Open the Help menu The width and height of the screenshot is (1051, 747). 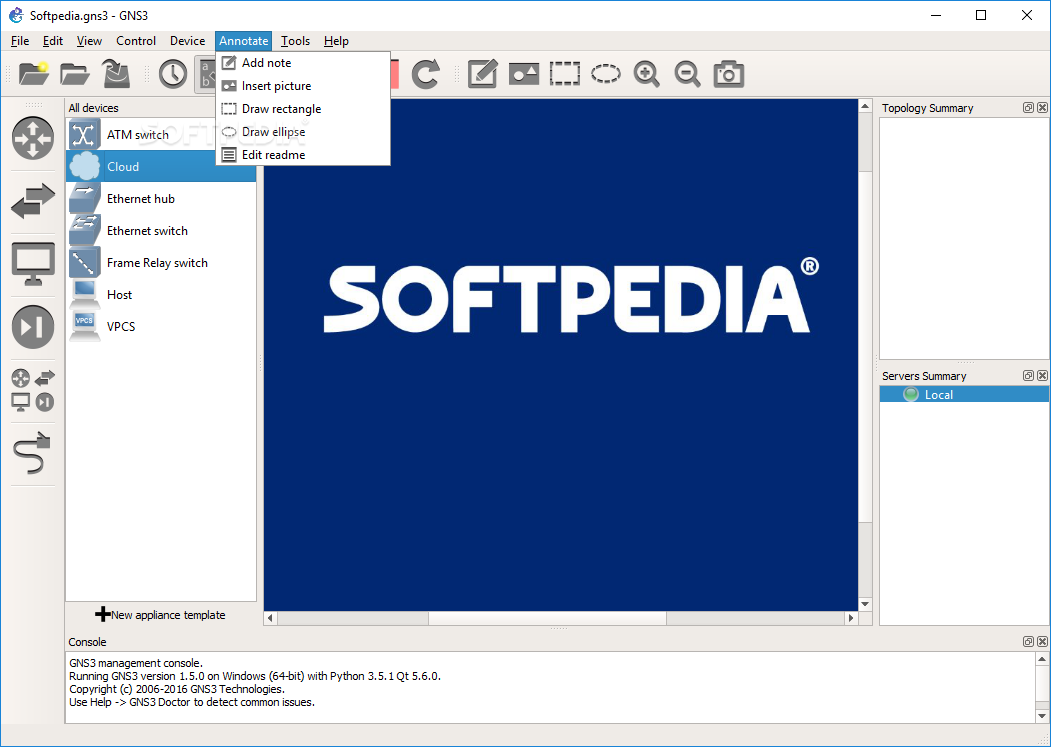coord(336,41)
